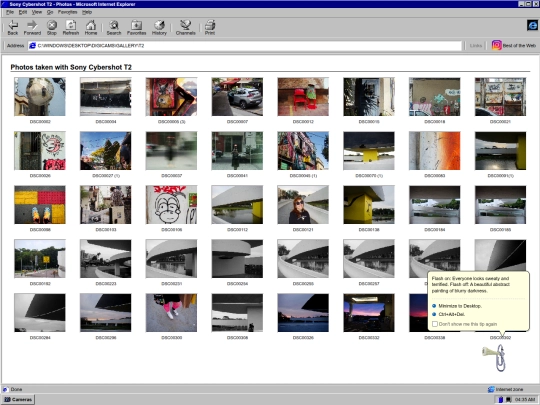Open the pink sunset through doorway thumbnail

[369, 313]
